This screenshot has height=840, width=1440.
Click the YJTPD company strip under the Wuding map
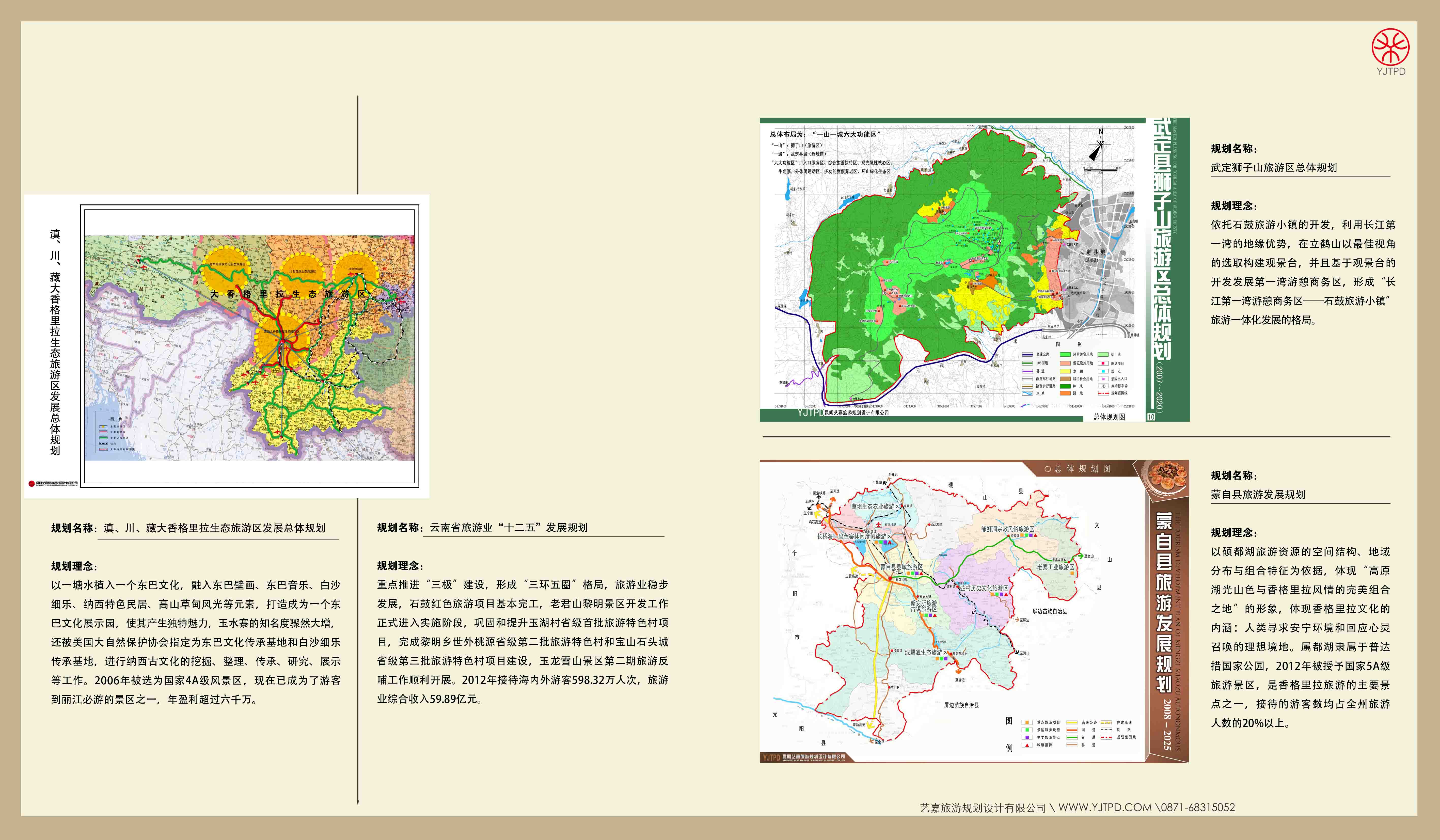click(x=843, y=413)
